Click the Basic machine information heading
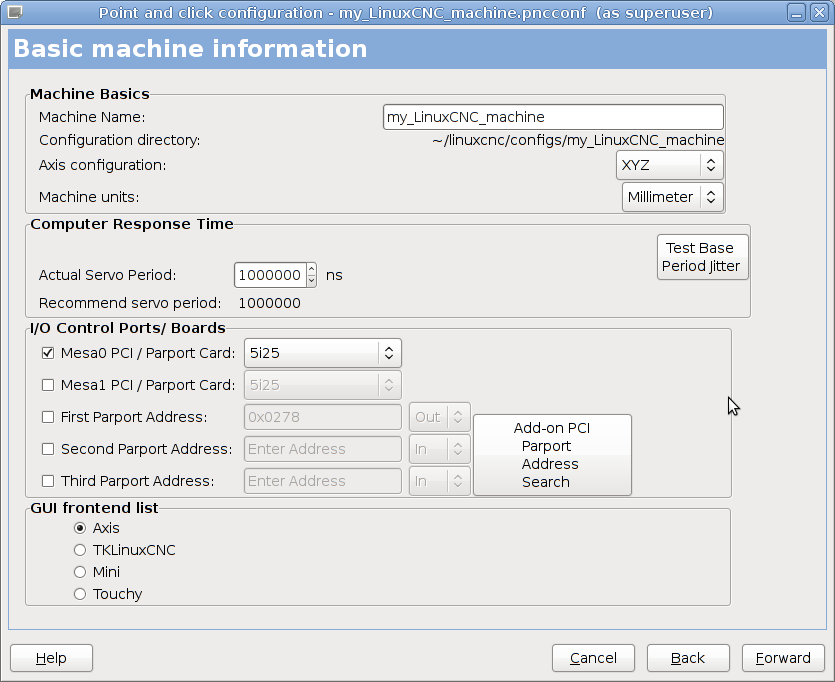Image resolution: width=835 pixels, height=682 pixels. pyautogui.click(x=190, y=49)
